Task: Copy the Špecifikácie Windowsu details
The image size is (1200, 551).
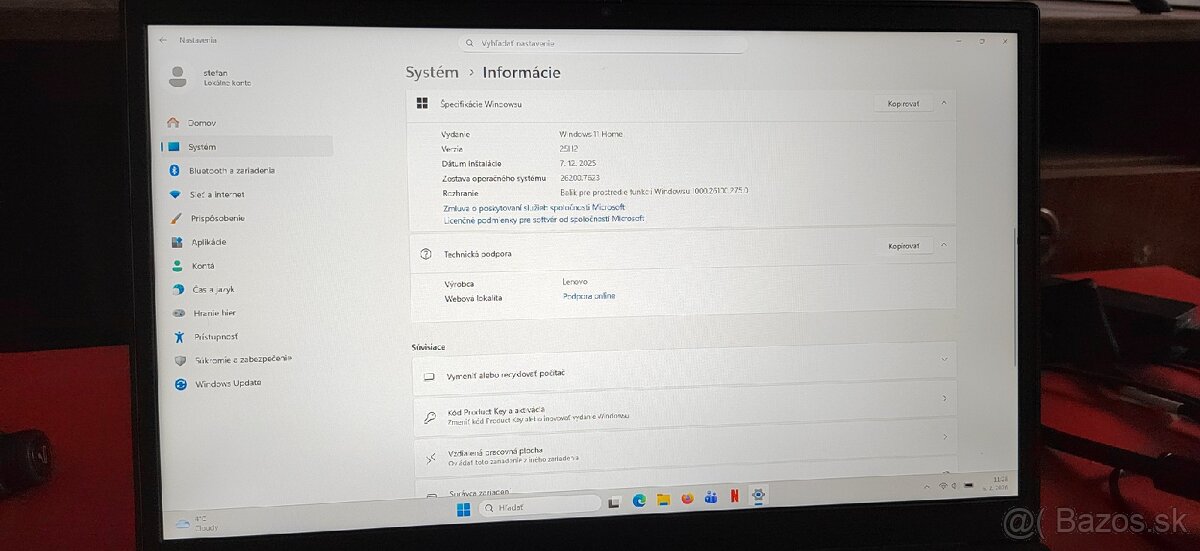Action: pos(903,103)
